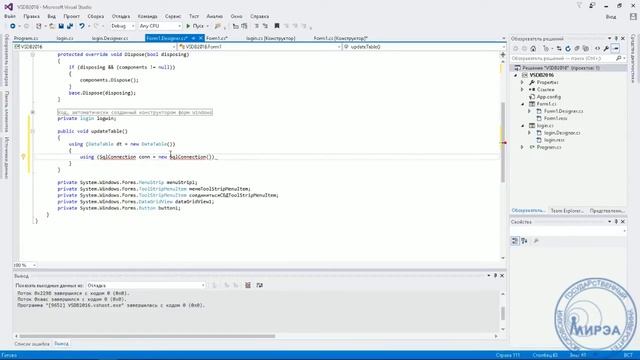Expand the Program.cs node
Image resolution: width=640 pixels, height=360 pixels.
522,147
